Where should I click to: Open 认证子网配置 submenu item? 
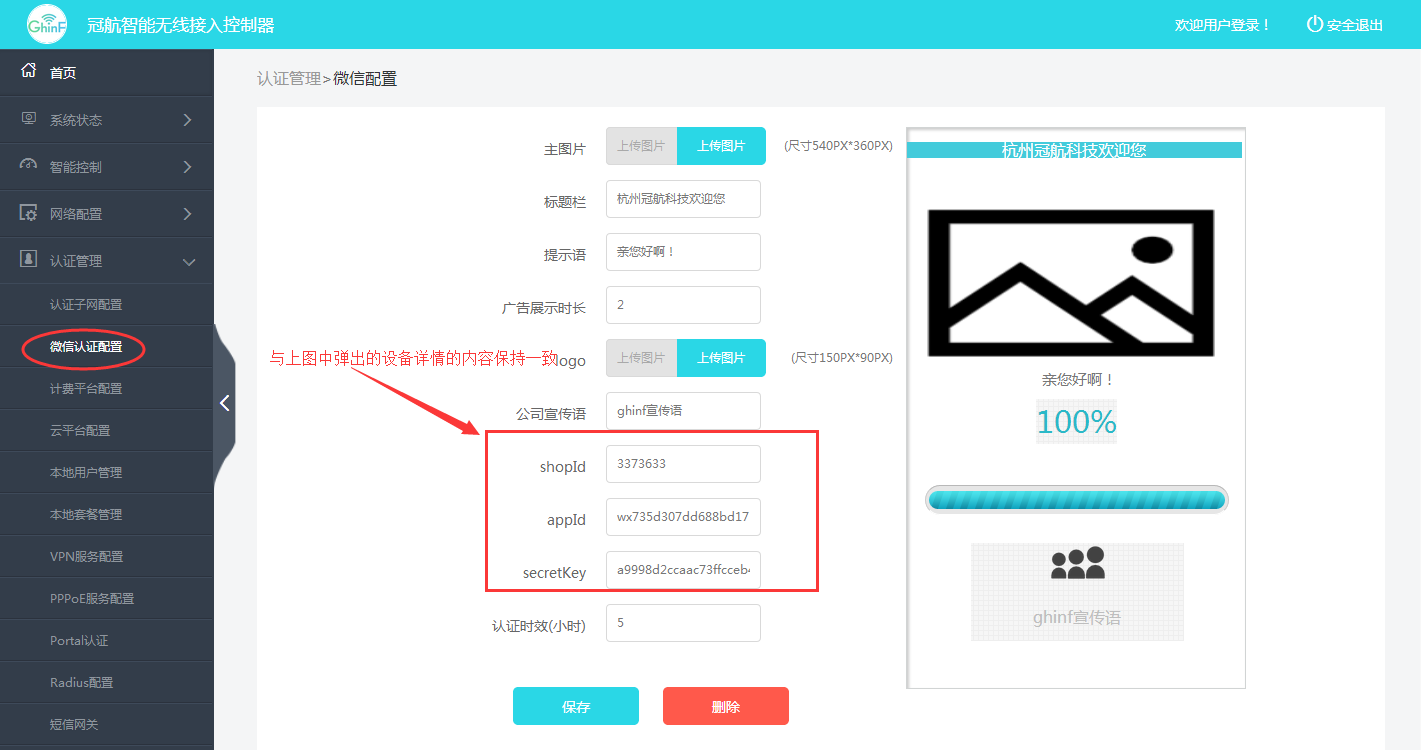(86, 304)
